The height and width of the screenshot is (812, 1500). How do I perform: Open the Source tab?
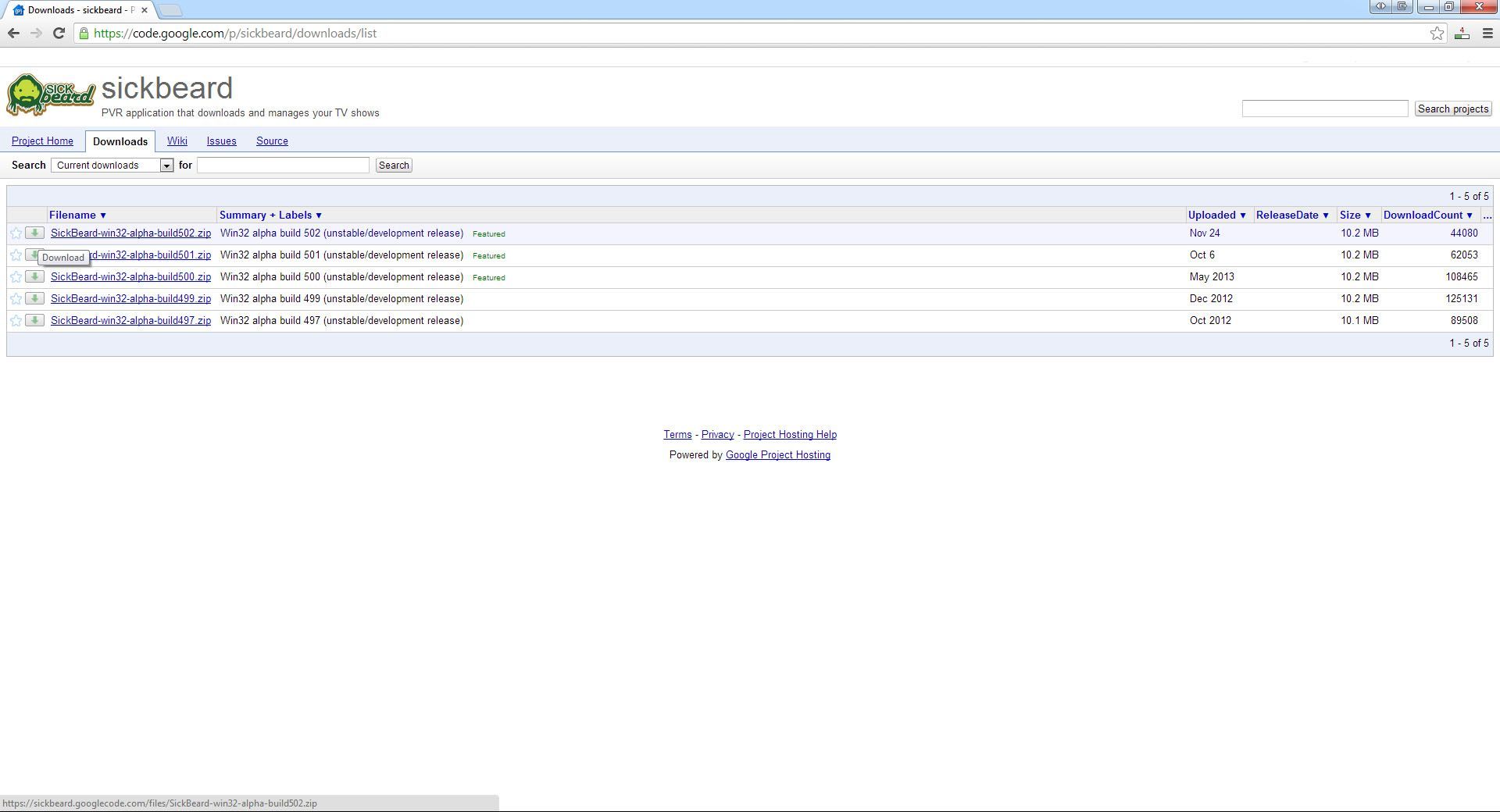tap(272, 141)
